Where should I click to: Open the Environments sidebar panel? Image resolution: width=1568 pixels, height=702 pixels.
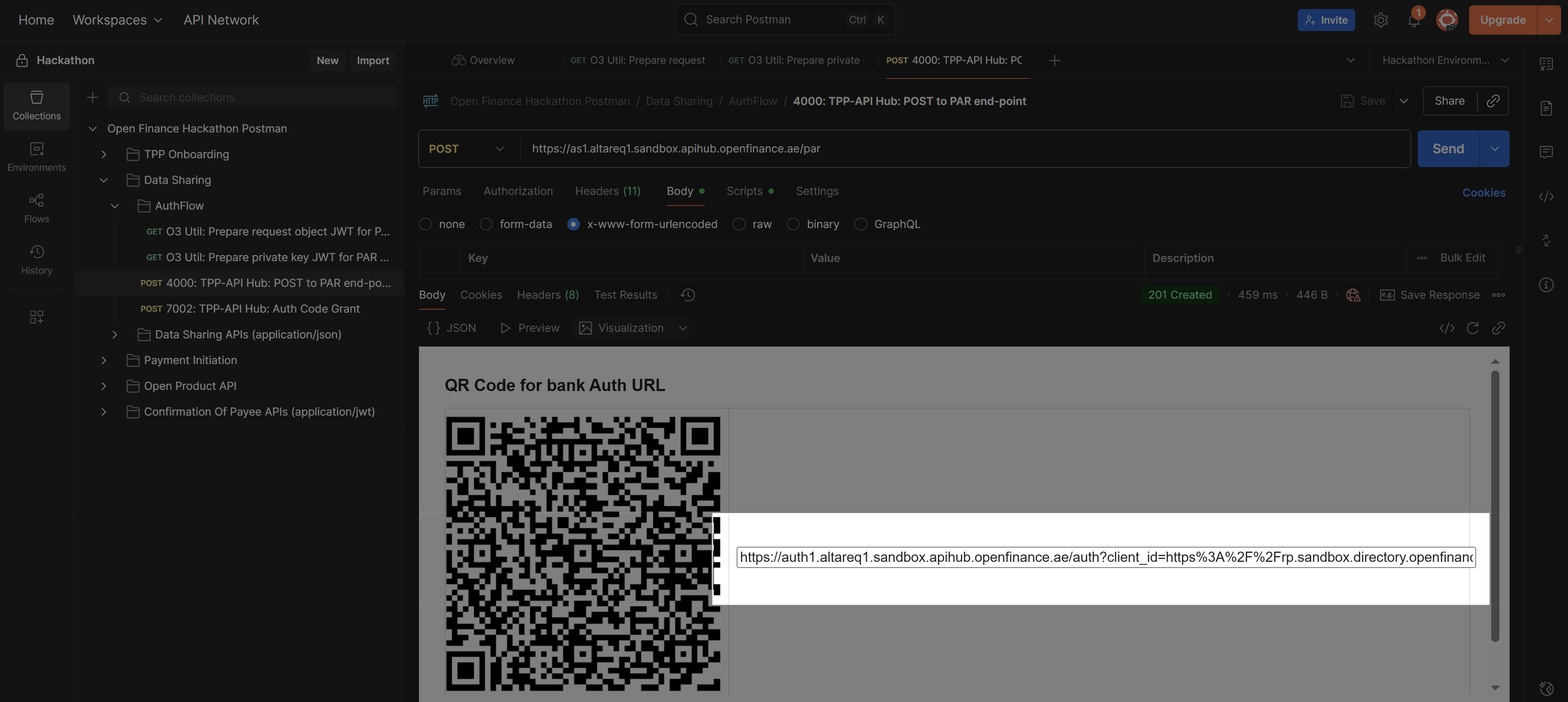pos(36,156)
